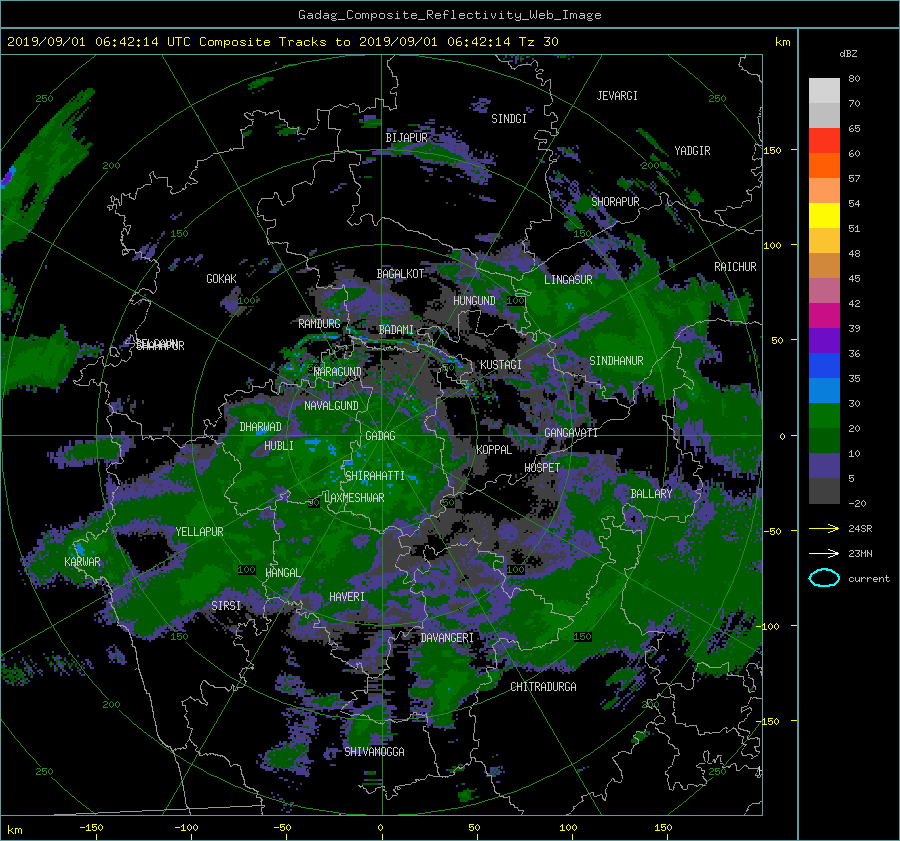The height and width of the screenshot is (841, 900).
Task: Click the SHORAPUR city label
Action: (615, 202)
